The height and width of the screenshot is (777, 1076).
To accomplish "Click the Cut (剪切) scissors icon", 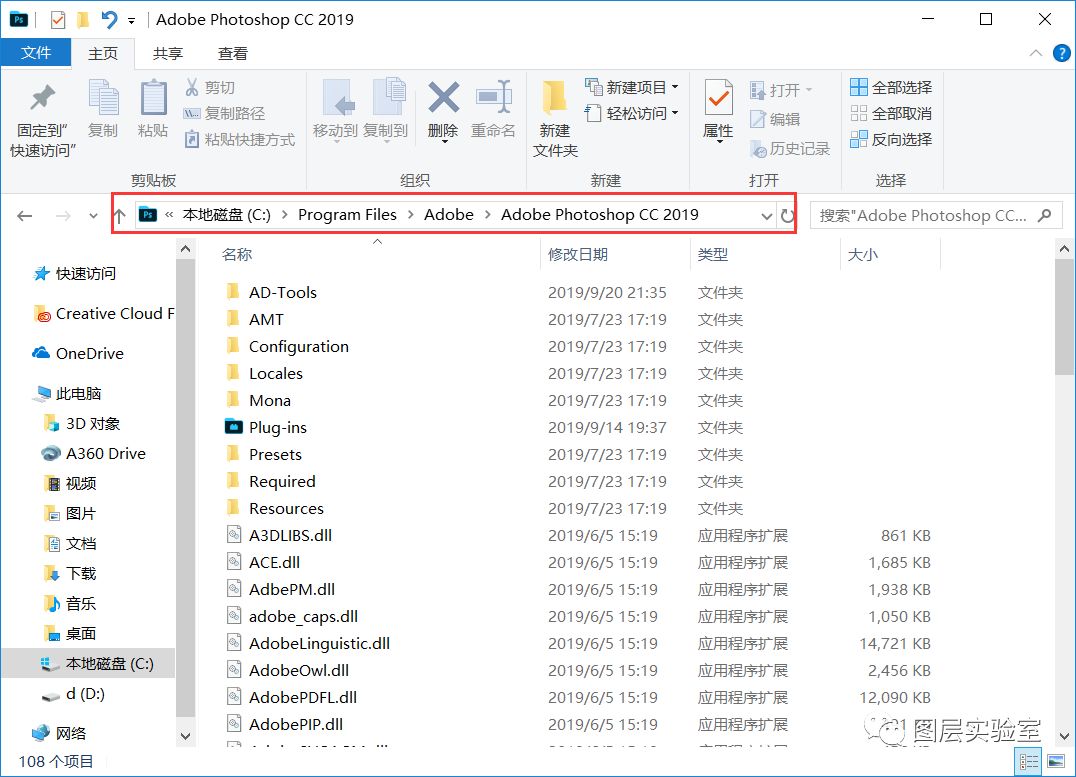I will [192, 87].
